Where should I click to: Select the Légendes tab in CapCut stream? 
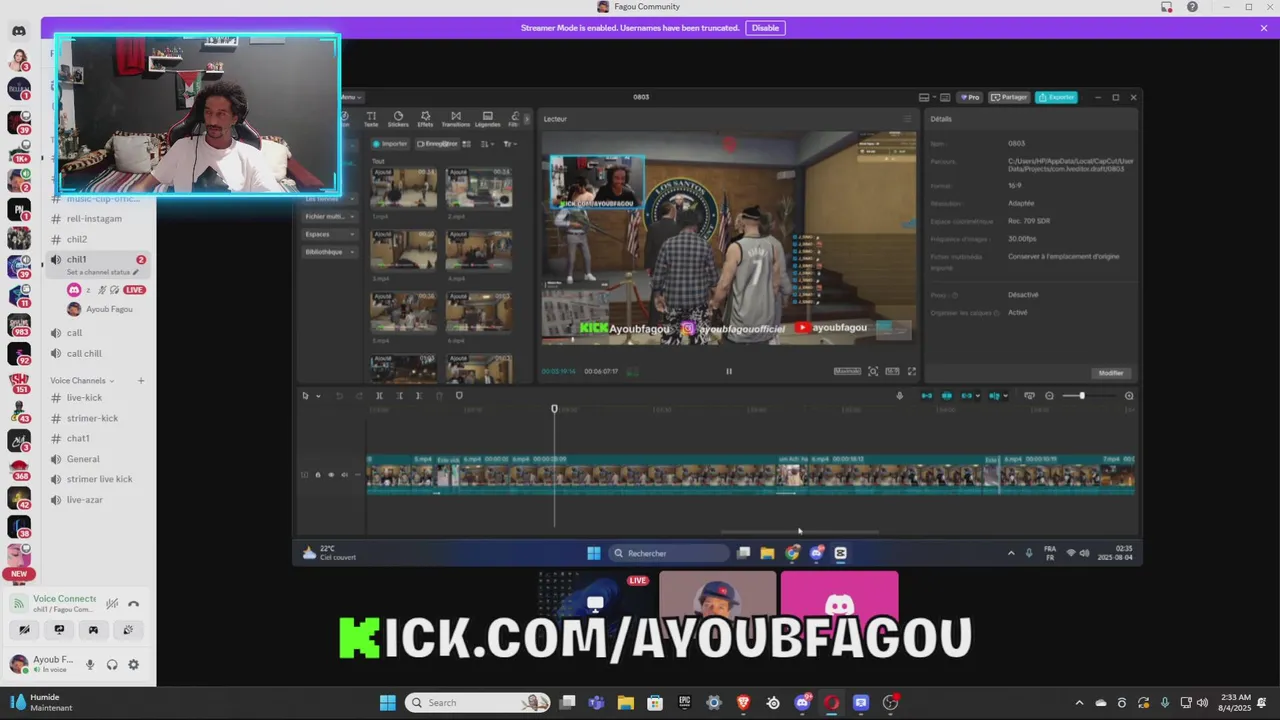487,119
